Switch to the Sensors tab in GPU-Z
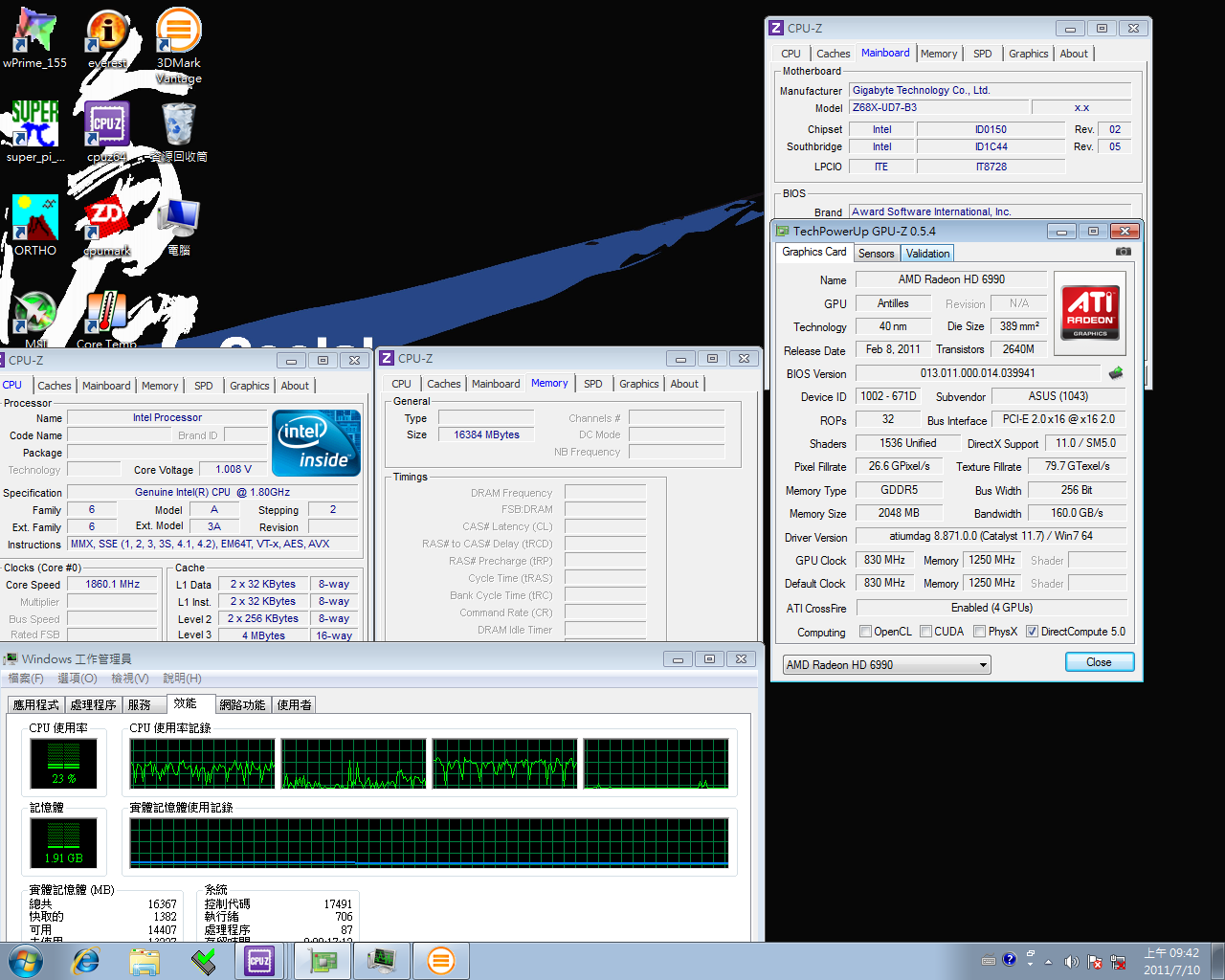Image resolution: width=1225 pixels, height=980 pixels. click(876, 254)
